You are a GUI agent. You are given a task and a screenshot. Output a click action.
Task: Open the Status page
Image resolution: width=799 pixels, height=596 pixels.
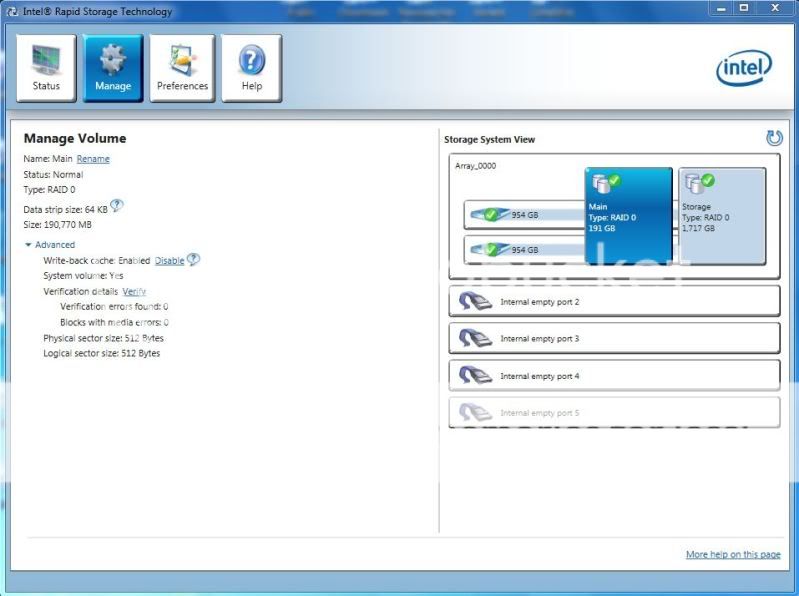[46, 68]
